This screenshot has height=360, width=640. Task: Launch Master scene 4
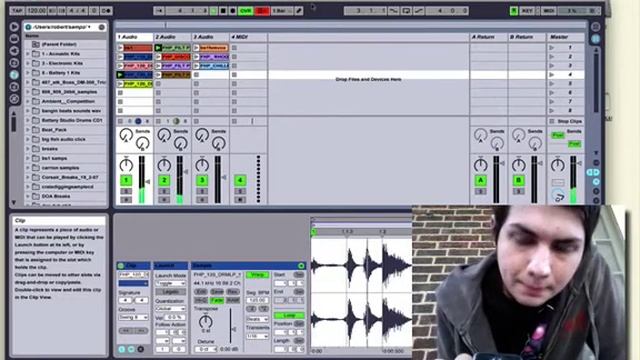click(x=552, y=75)
